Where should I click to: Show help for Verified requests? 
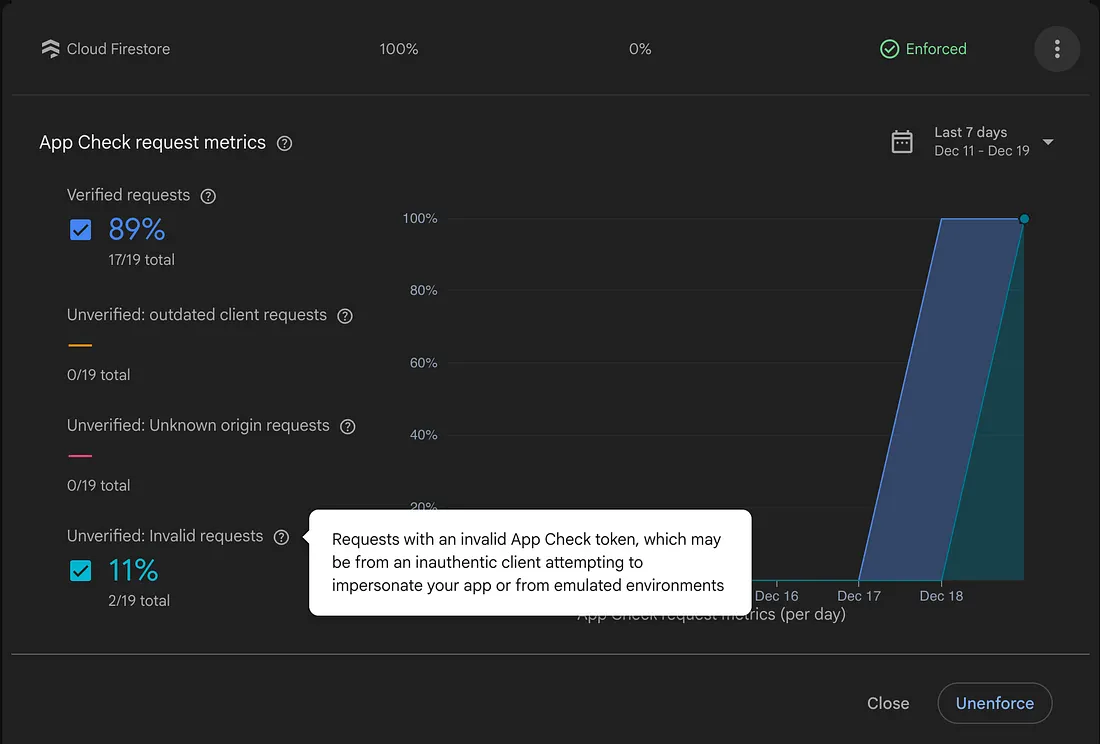click(x=208, y=196)
